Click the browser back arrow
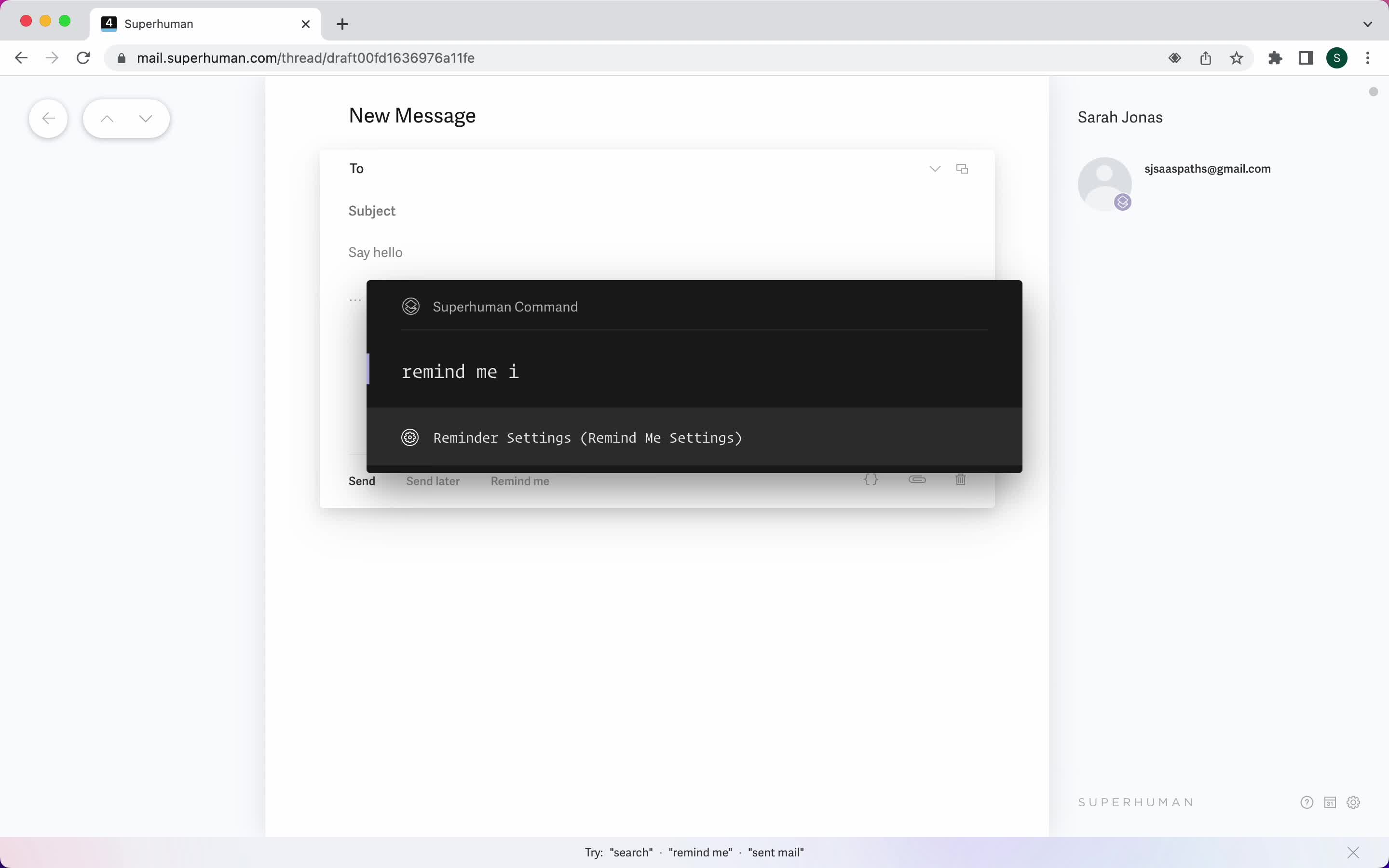 [21, 58]
